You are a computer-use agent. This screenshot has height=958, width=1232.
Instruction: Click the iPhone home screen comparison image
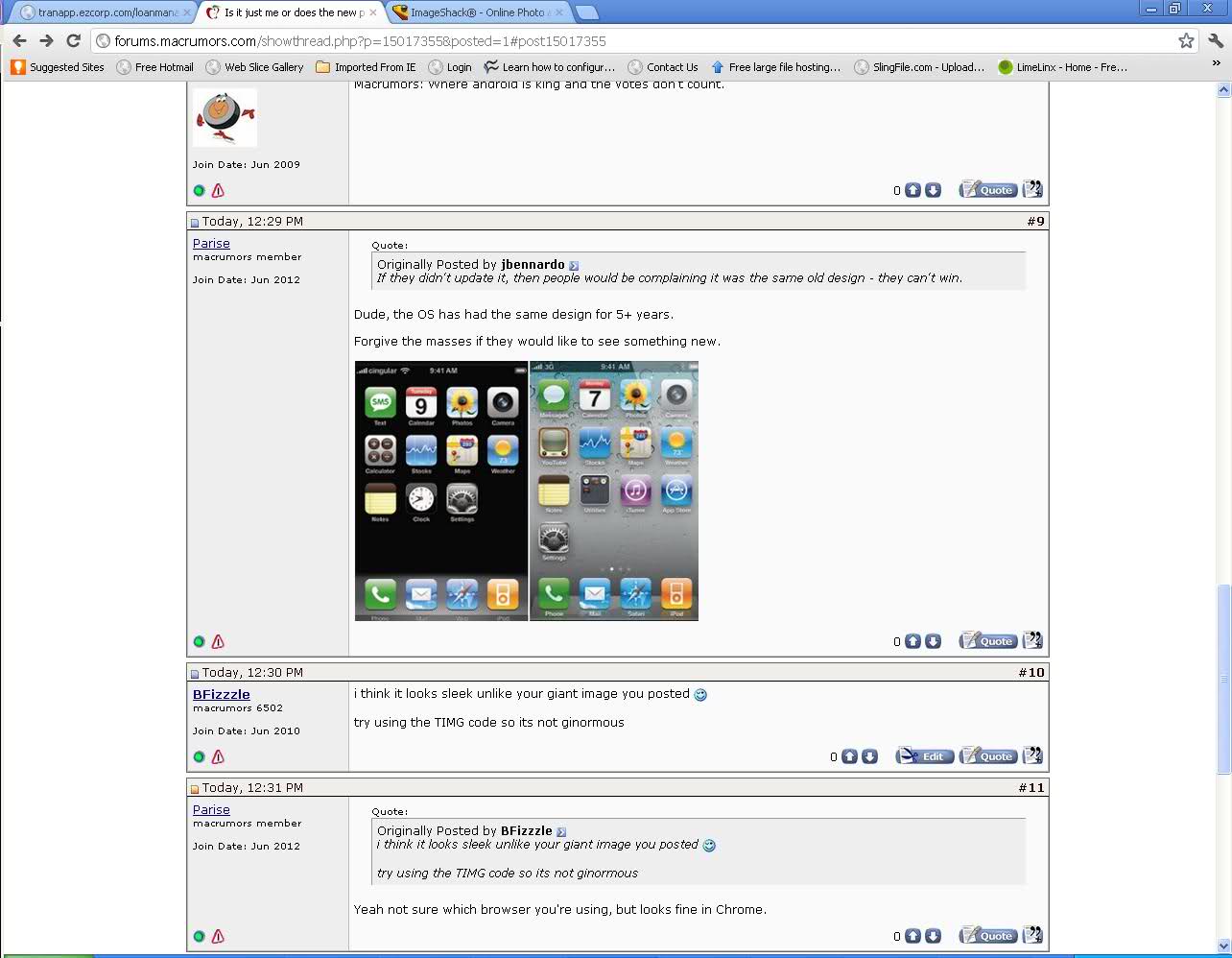[x=527, y=491]
